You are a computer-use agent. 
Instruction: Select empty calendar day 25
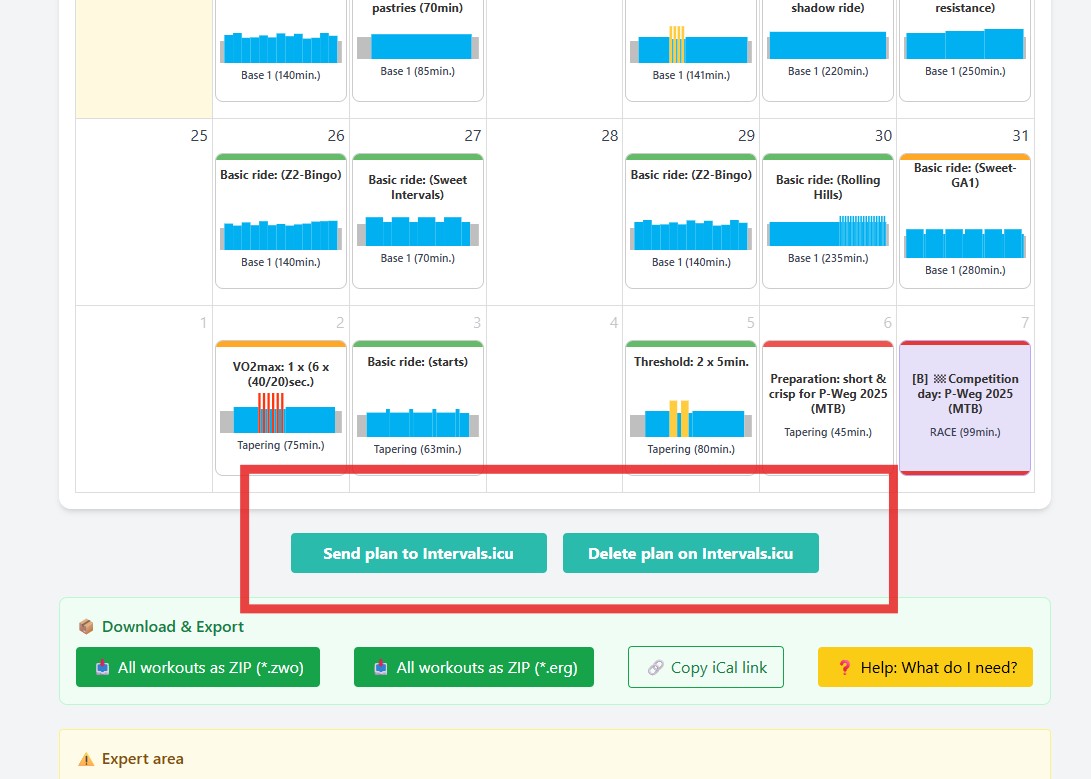click(x=144, y=220)
